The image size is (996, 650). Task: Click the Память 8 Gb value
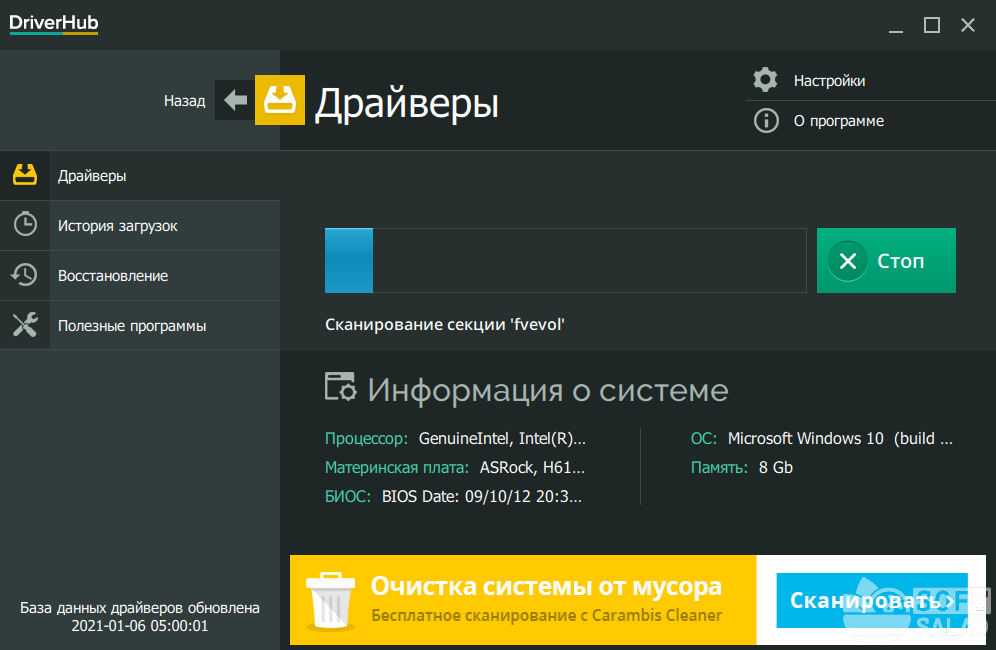click(x=776, y=468)
